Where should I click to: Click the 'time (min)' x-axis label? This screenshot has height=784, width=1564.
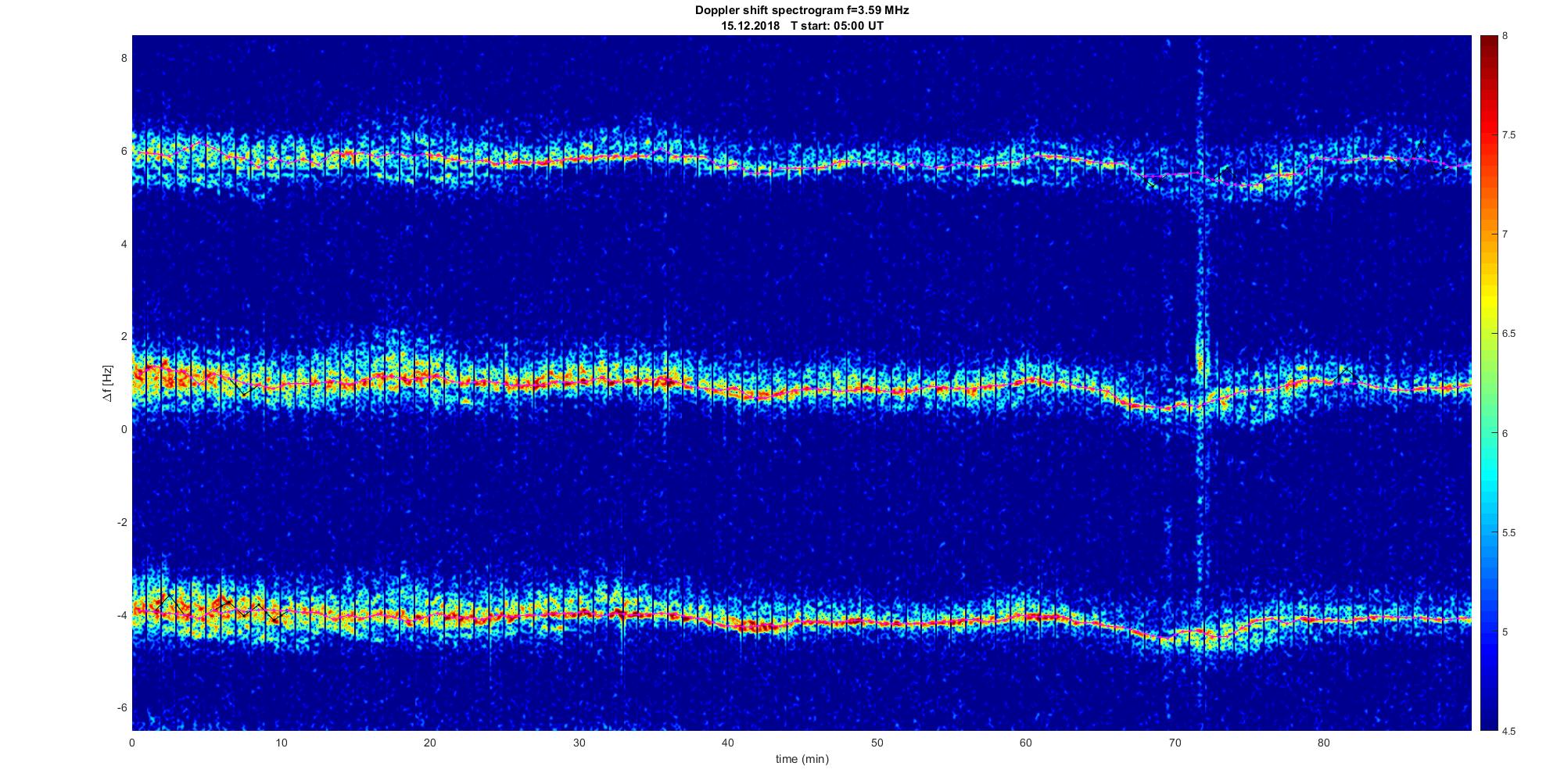[802, 759]
